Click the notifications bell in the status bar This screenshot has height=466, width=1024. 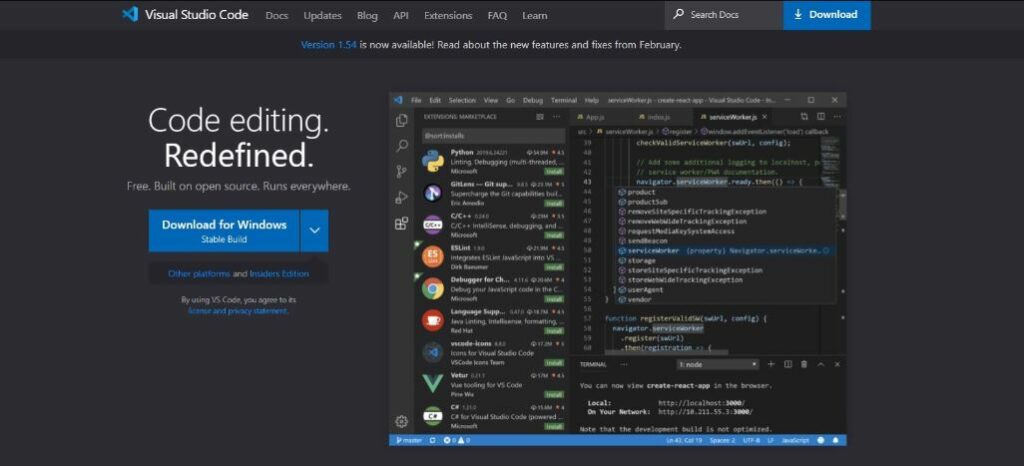click(x=836, y=441)
